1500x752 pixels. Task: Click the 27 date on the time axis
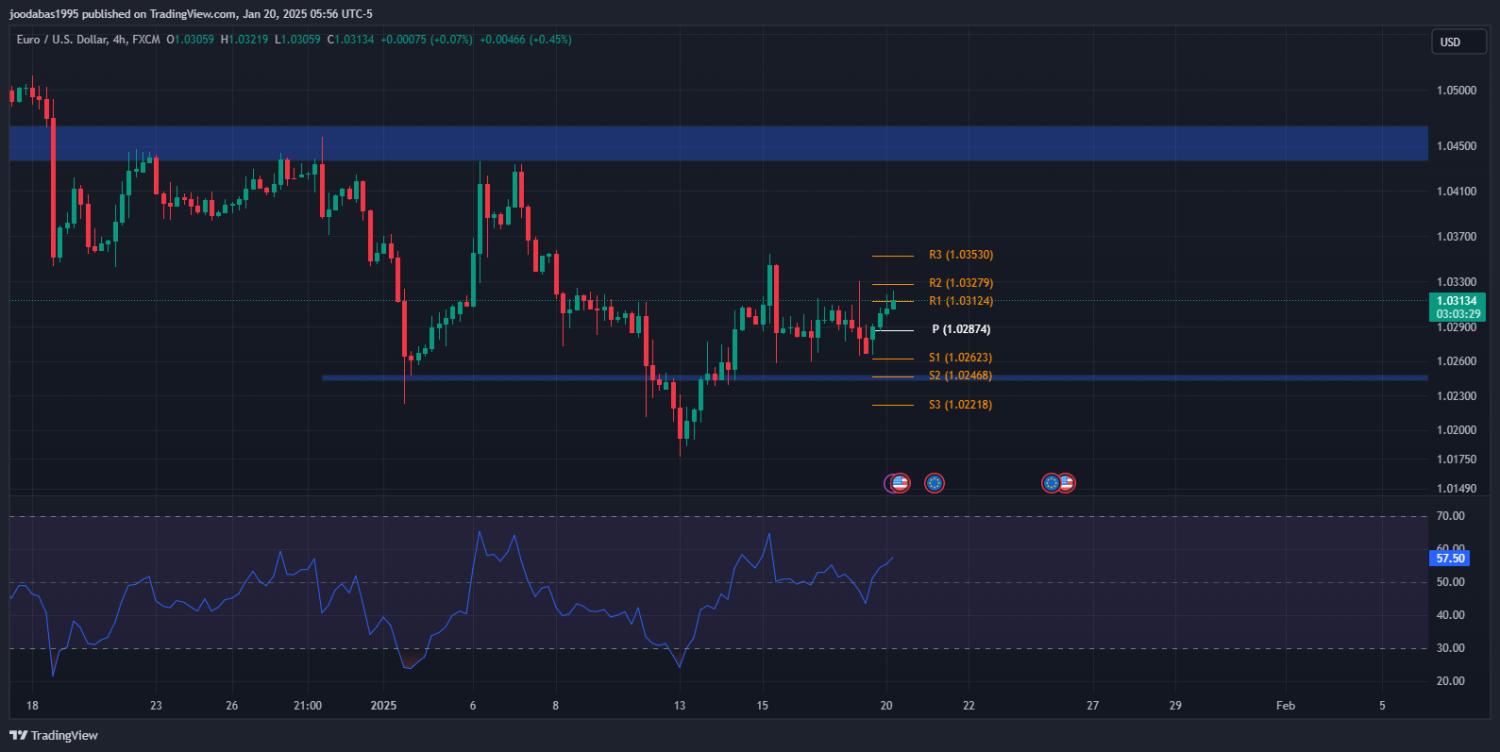tap(1093, 705)
